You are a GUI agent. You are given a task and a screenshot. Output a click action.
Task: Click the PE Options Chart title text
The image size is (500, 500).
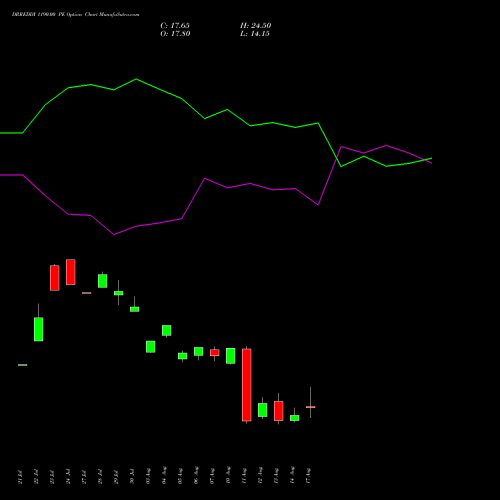coord(76,15)
